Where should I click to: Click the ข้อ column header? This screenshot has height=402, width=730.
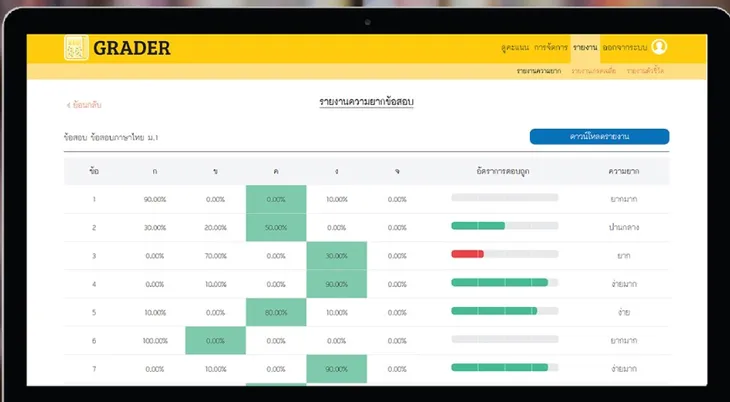(x=94, y=171)
